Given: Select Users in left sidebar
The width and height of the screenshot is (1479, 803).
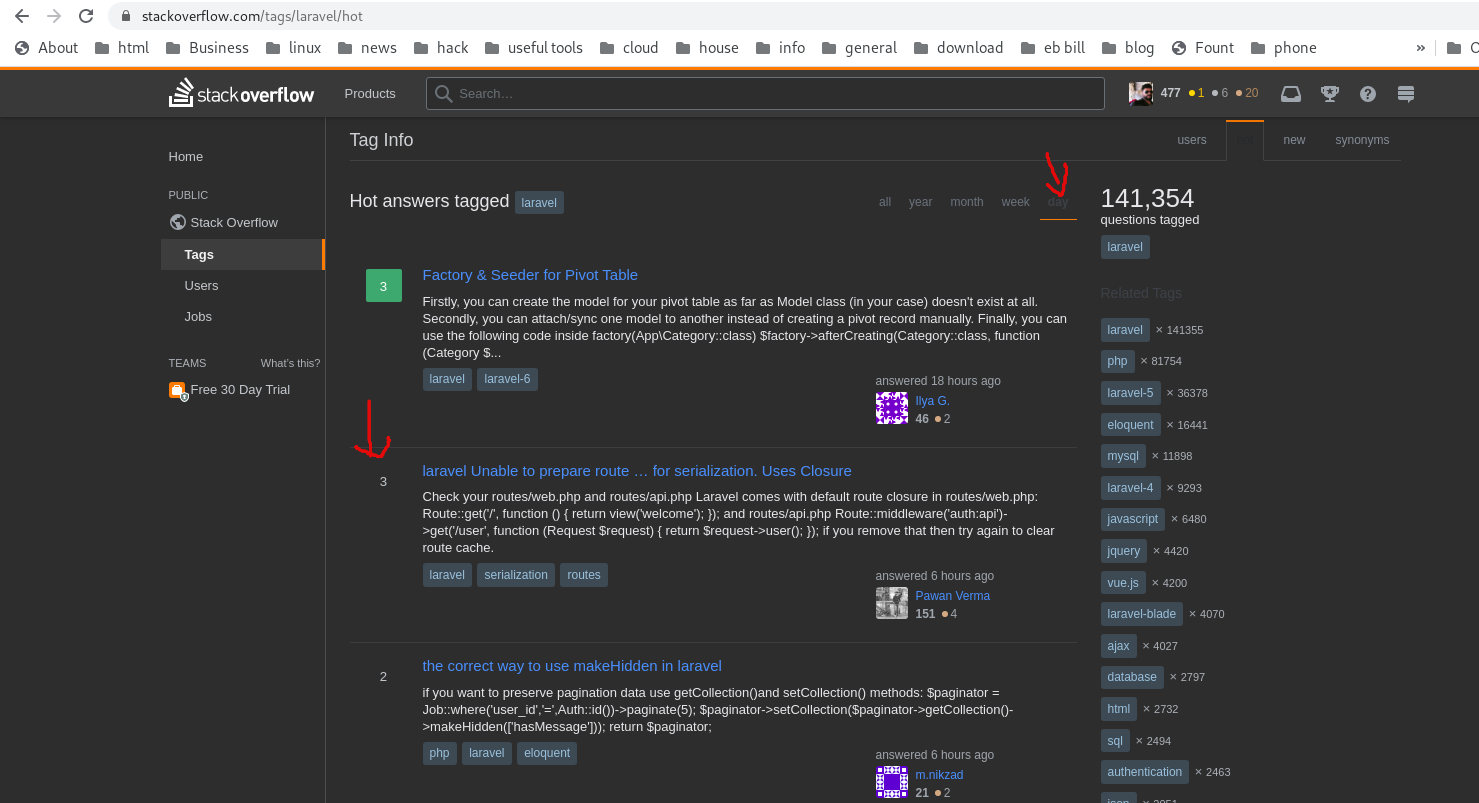Looking at the screenshot, I should tap(201, 285).
